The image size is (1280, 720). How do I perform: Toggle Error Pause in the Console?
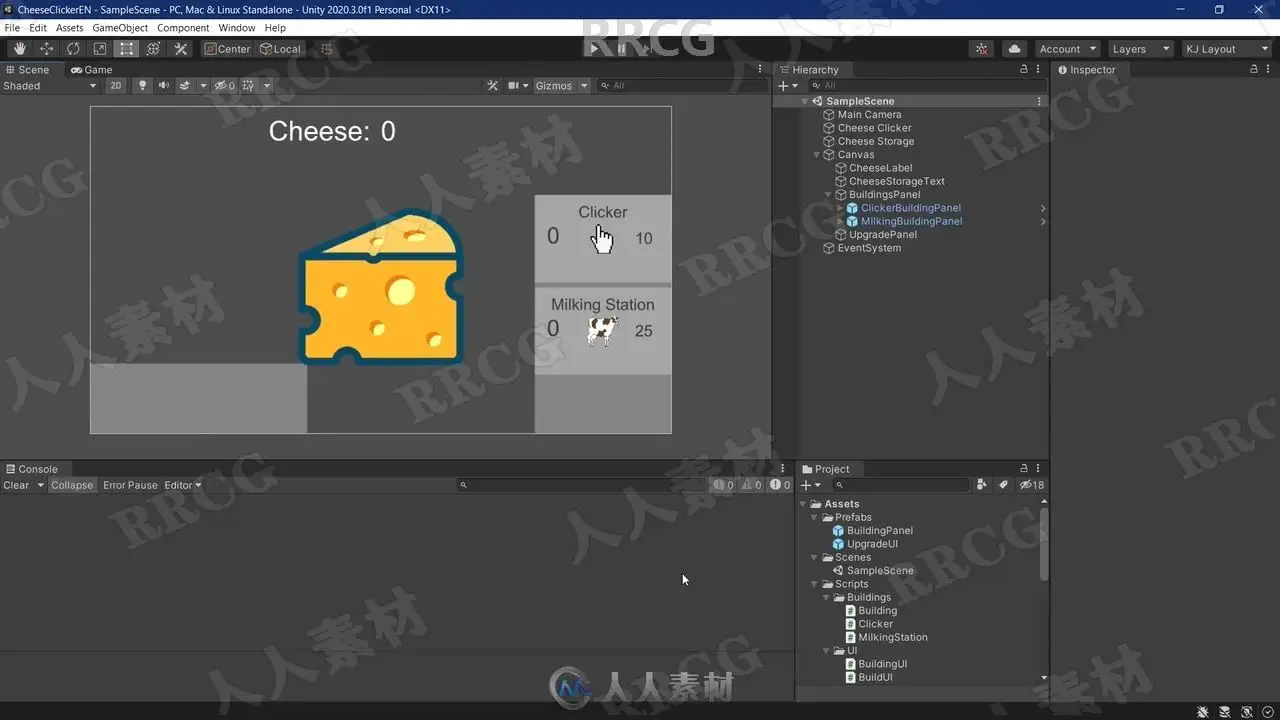[x=130, y=485]
